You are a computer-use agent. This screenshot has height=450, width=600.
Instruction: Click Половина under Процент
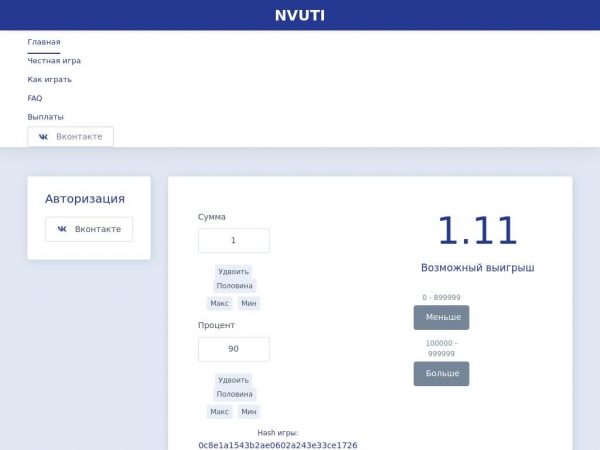[x=234, y=394]
